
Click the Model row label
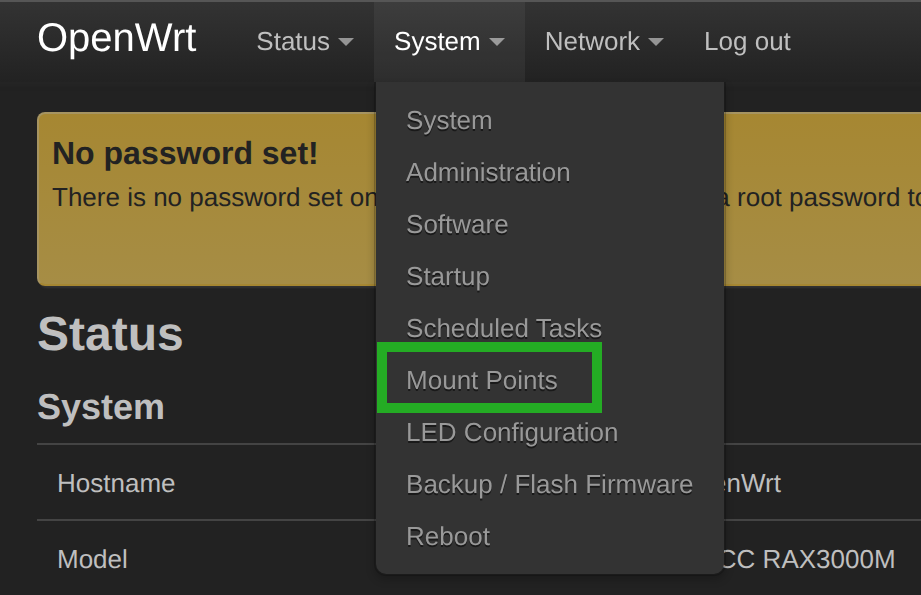click(x=93, y=559)
